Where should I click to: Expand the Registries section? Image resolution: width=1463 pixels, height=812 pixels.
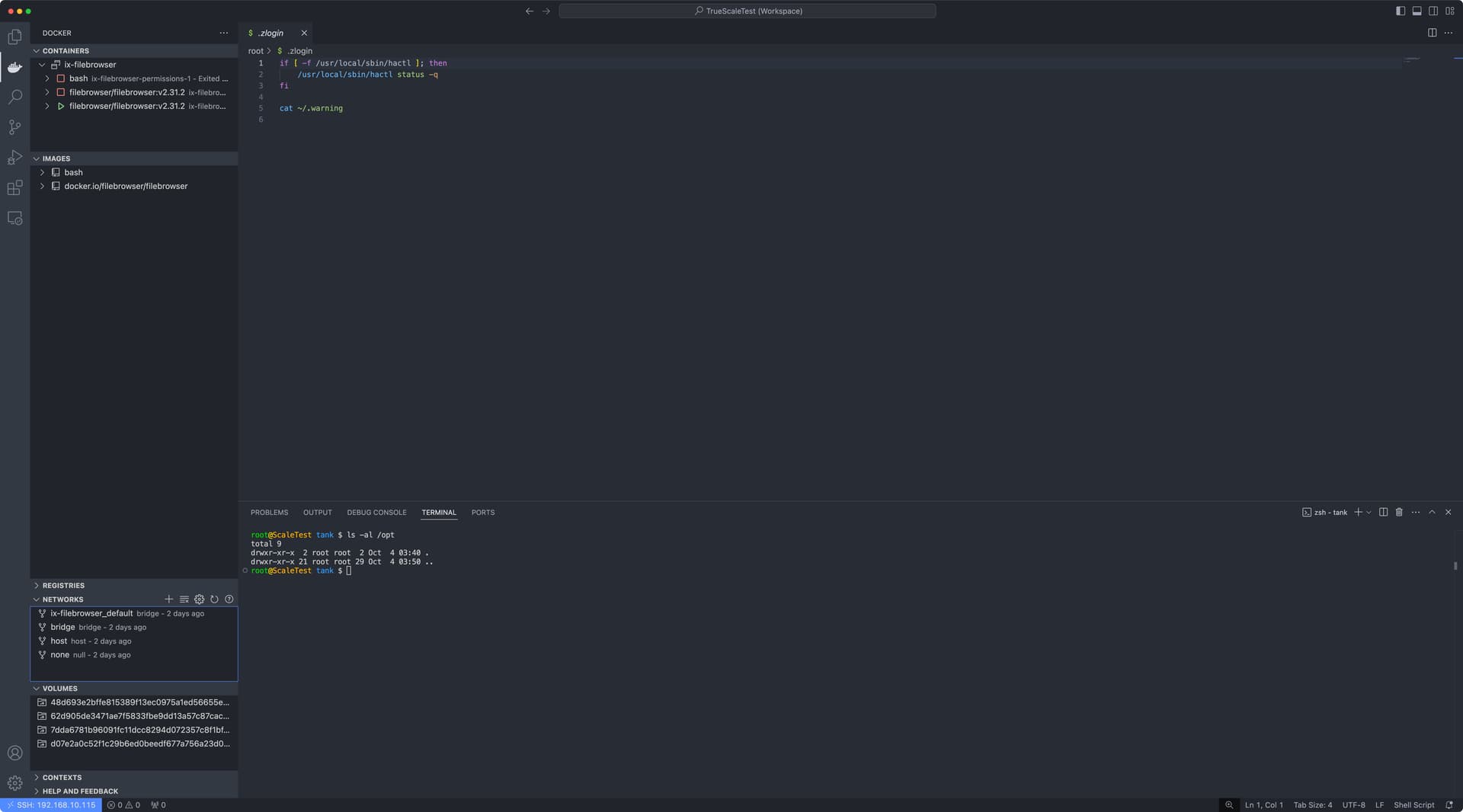[63, 586]
